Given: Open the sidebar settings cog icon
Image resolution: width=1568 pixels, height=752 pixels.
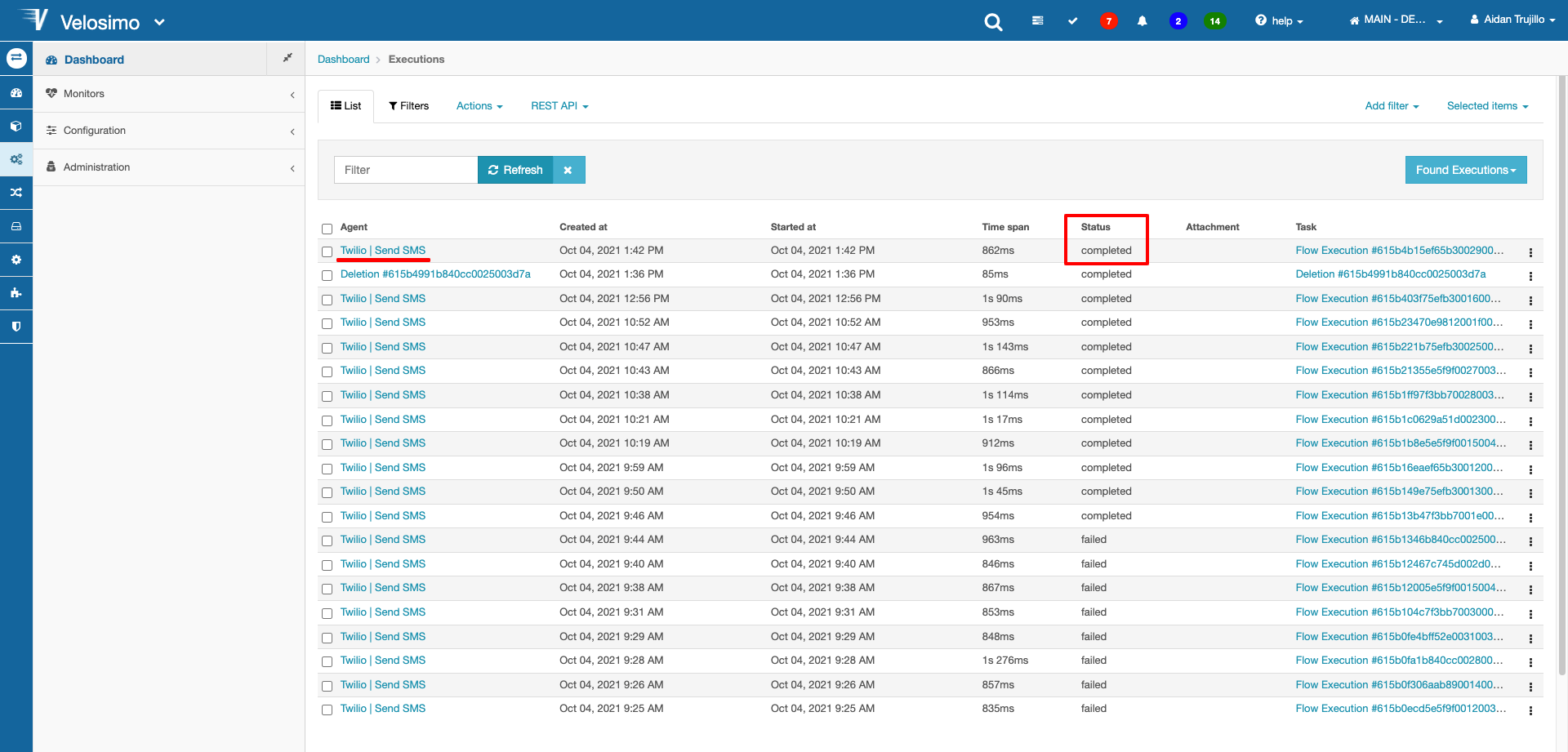Looking at the screenshot, I should pyautogui.click(x=16, y=260).
